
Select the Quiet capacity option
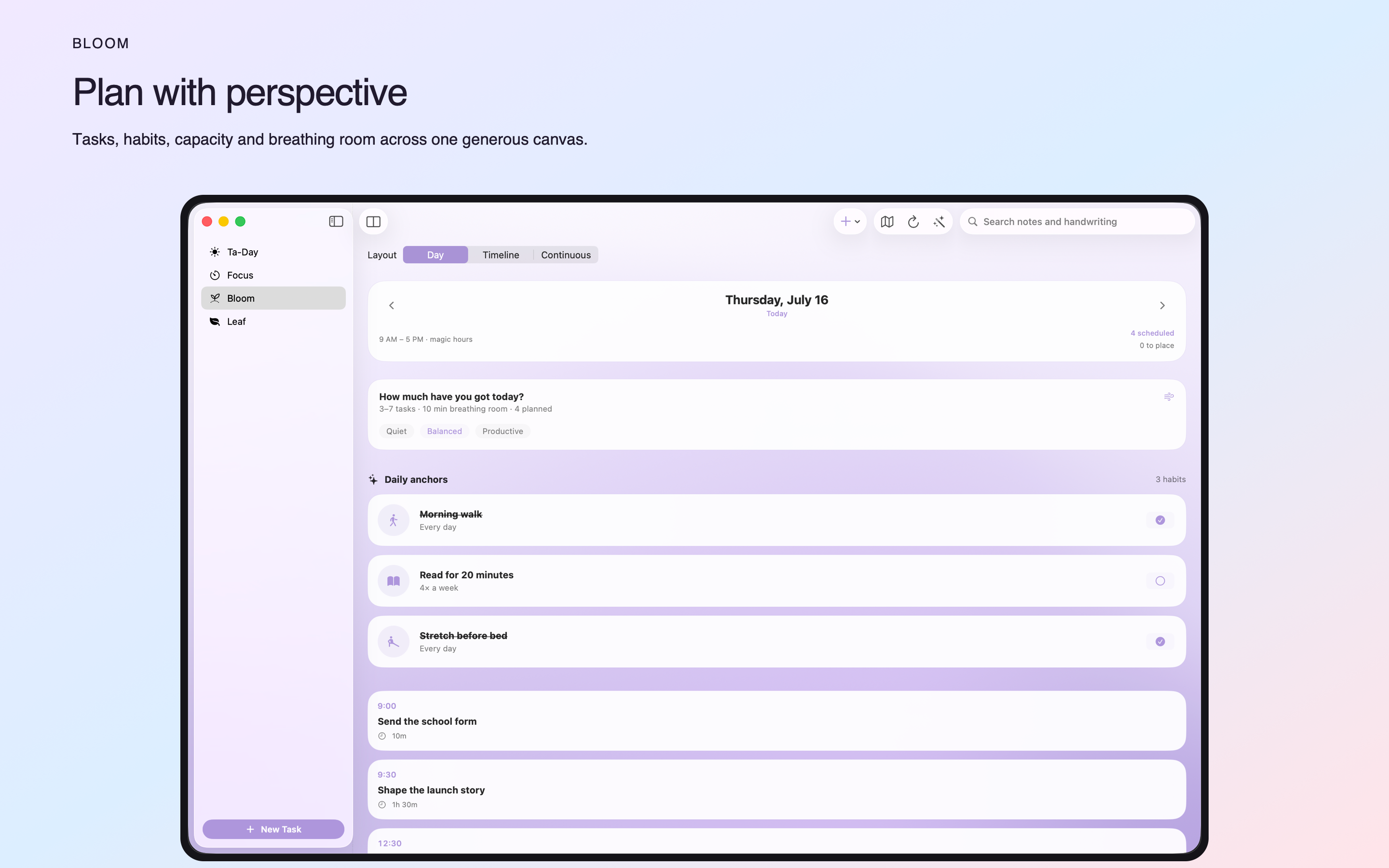[396, 431]
